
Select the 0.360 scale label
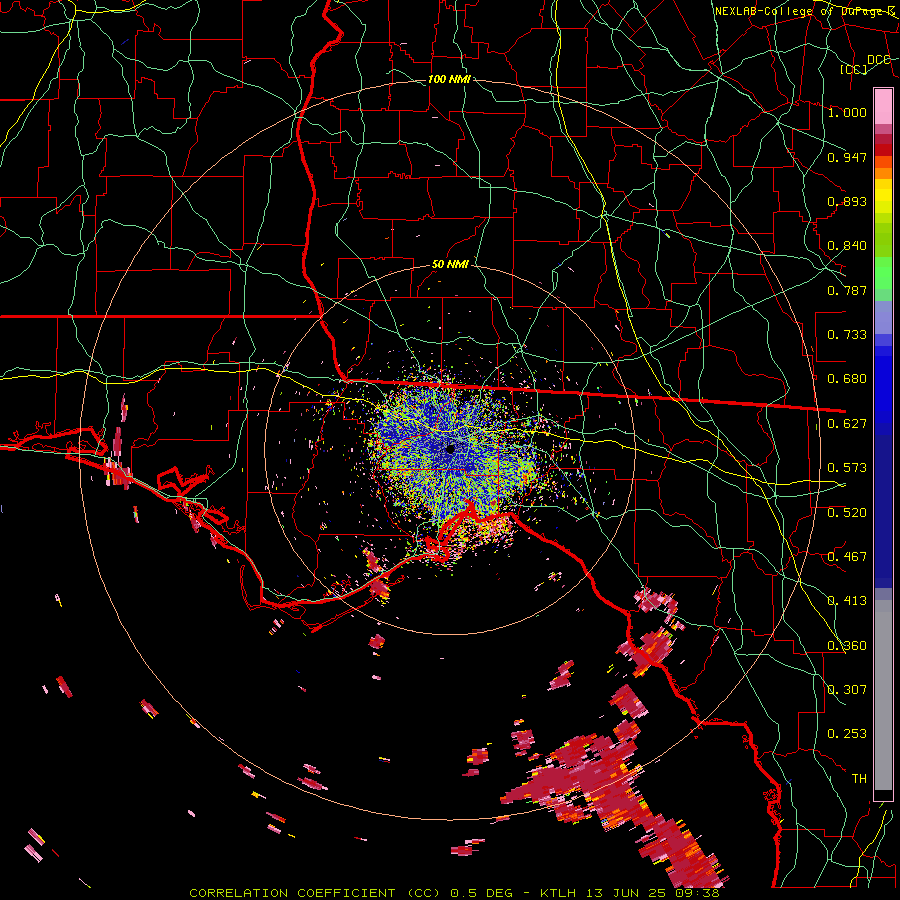pos(847,646)
